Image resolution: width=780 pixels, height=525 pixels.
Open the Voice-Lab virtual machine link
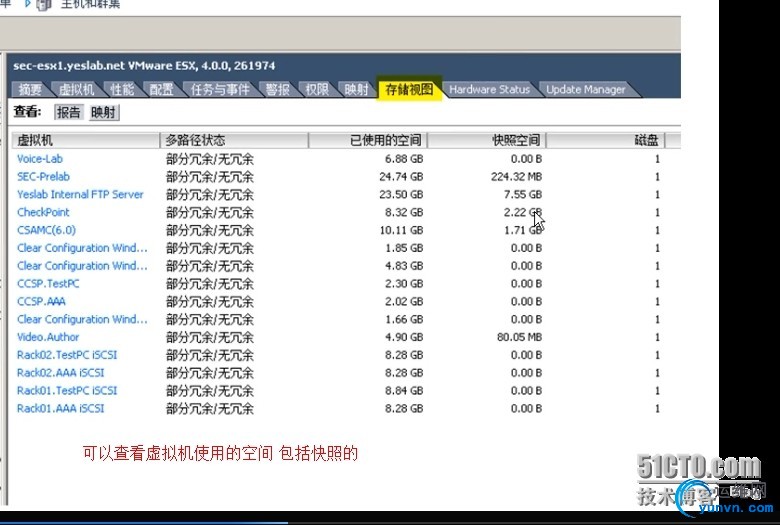click(40, 159)
